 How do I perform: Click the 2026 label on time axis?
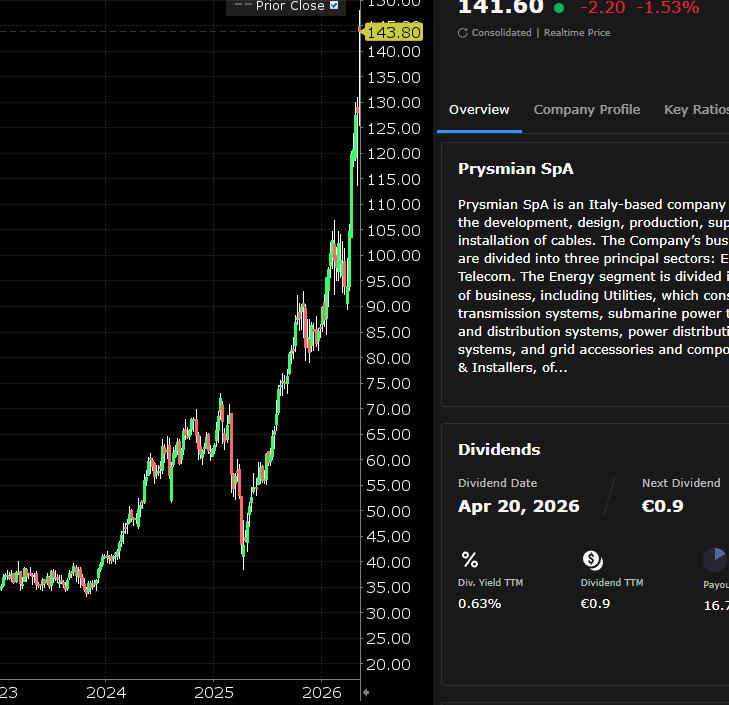(322, 693)
